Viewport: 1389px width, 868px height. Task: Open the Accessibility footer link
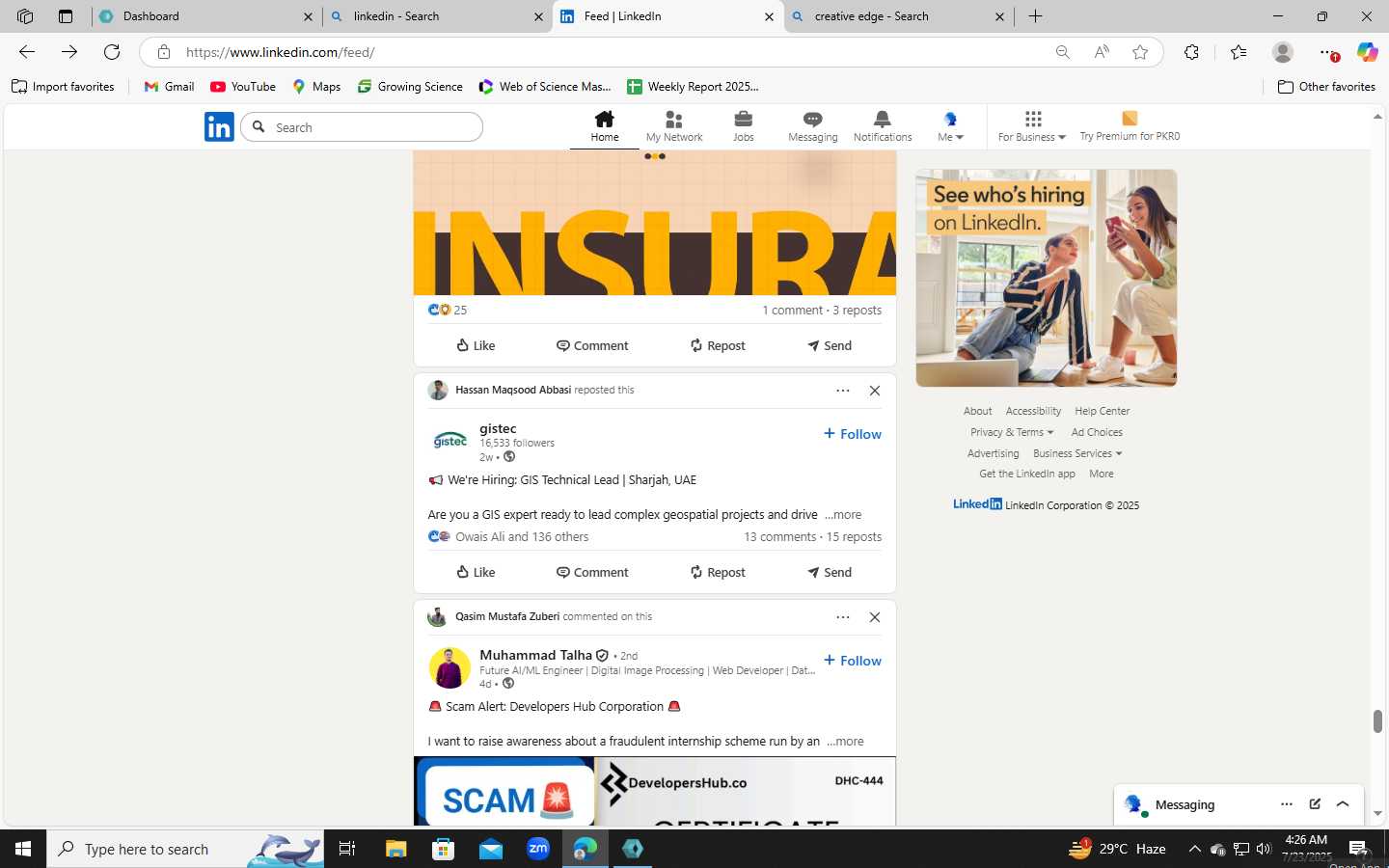click(1033, 411)
